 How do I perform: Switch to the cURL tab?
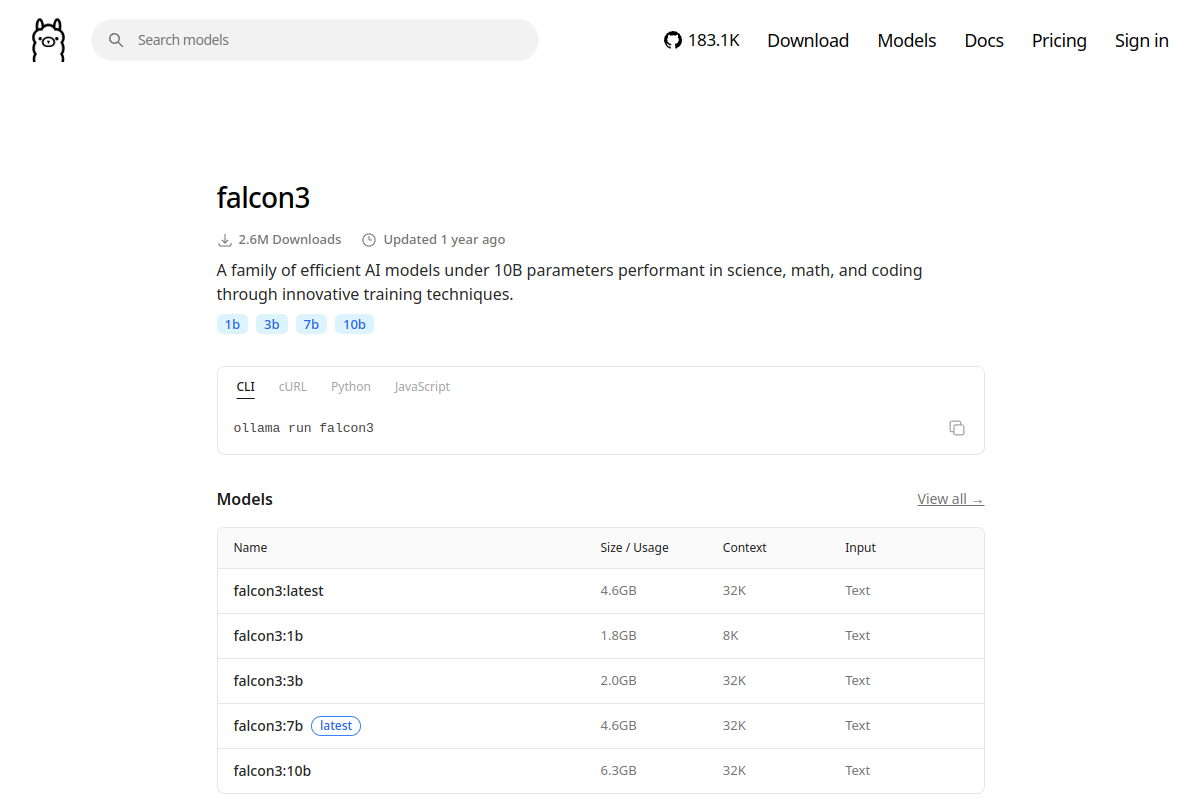(293, 387)
